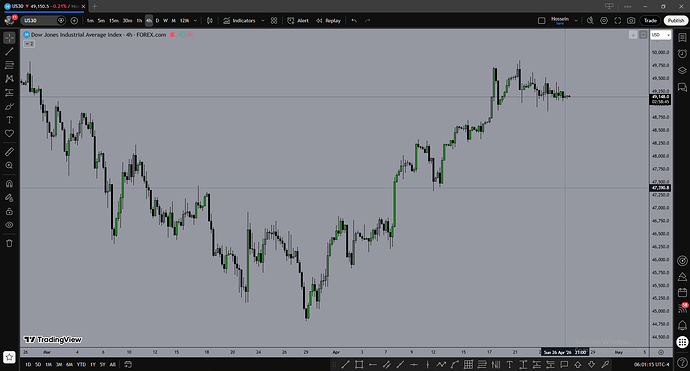
Task: Select the YTD date range
Action: coord(81,364)
